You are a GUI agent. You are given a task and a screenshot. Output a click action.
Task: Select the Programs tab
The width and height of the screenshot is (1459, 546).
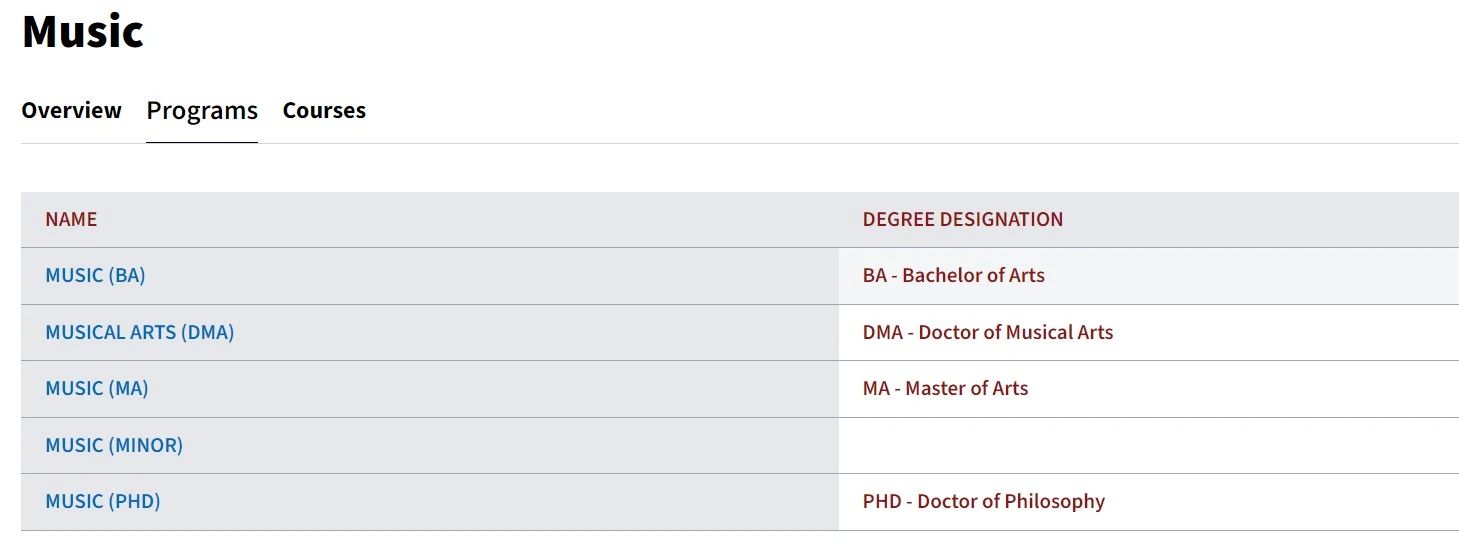coord(202,110)
